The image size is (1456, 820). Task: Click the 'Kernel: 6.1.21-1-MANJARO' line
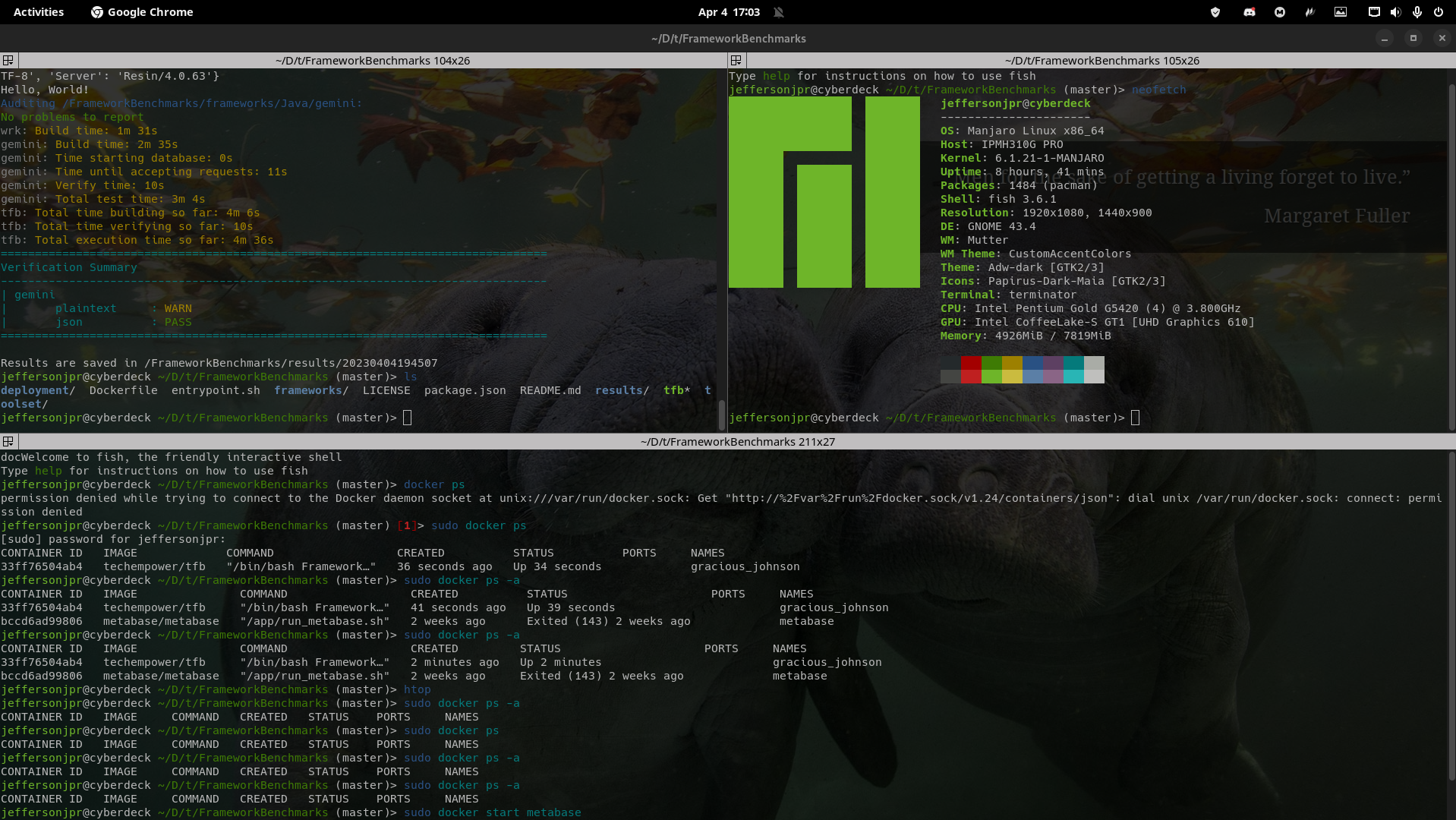point(1022,158)
